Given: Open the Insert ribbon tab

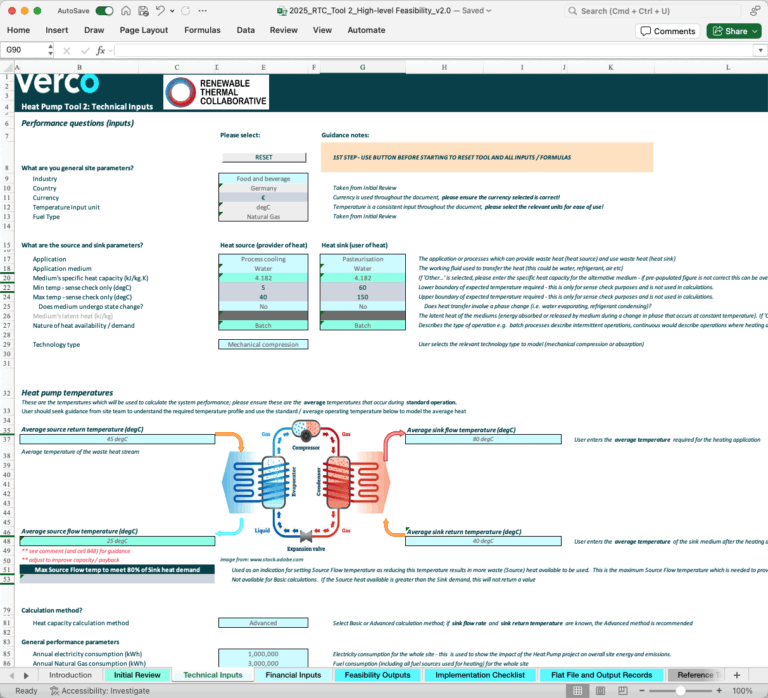Looking at the screenshot, I should (57, 30).
